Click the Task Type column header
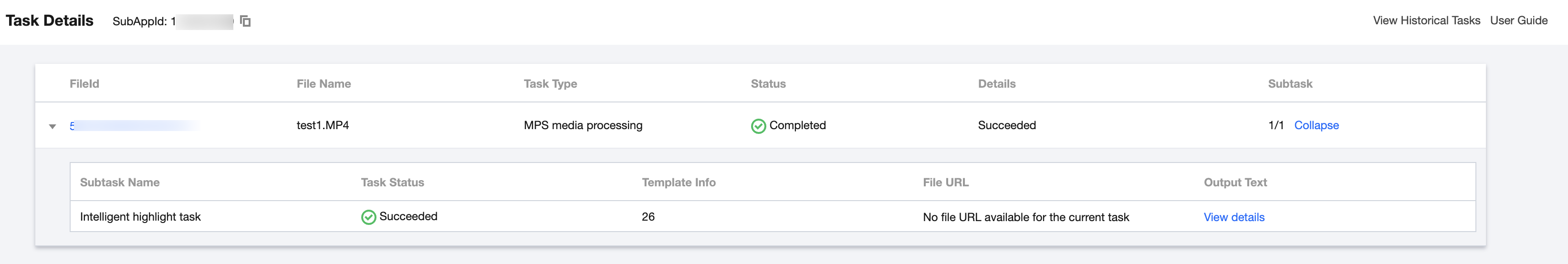Screen dimensions: 1568x264 click(550, 84)
